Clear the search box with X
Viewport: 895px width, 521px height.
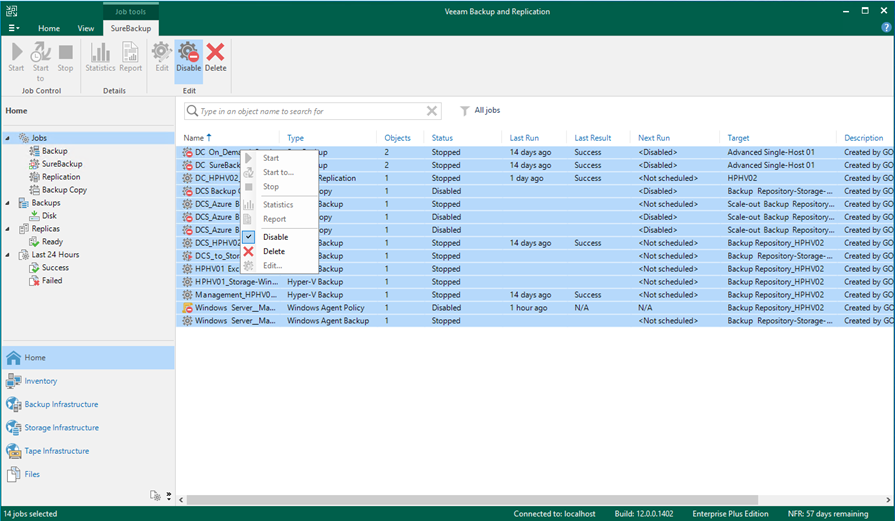432,111
